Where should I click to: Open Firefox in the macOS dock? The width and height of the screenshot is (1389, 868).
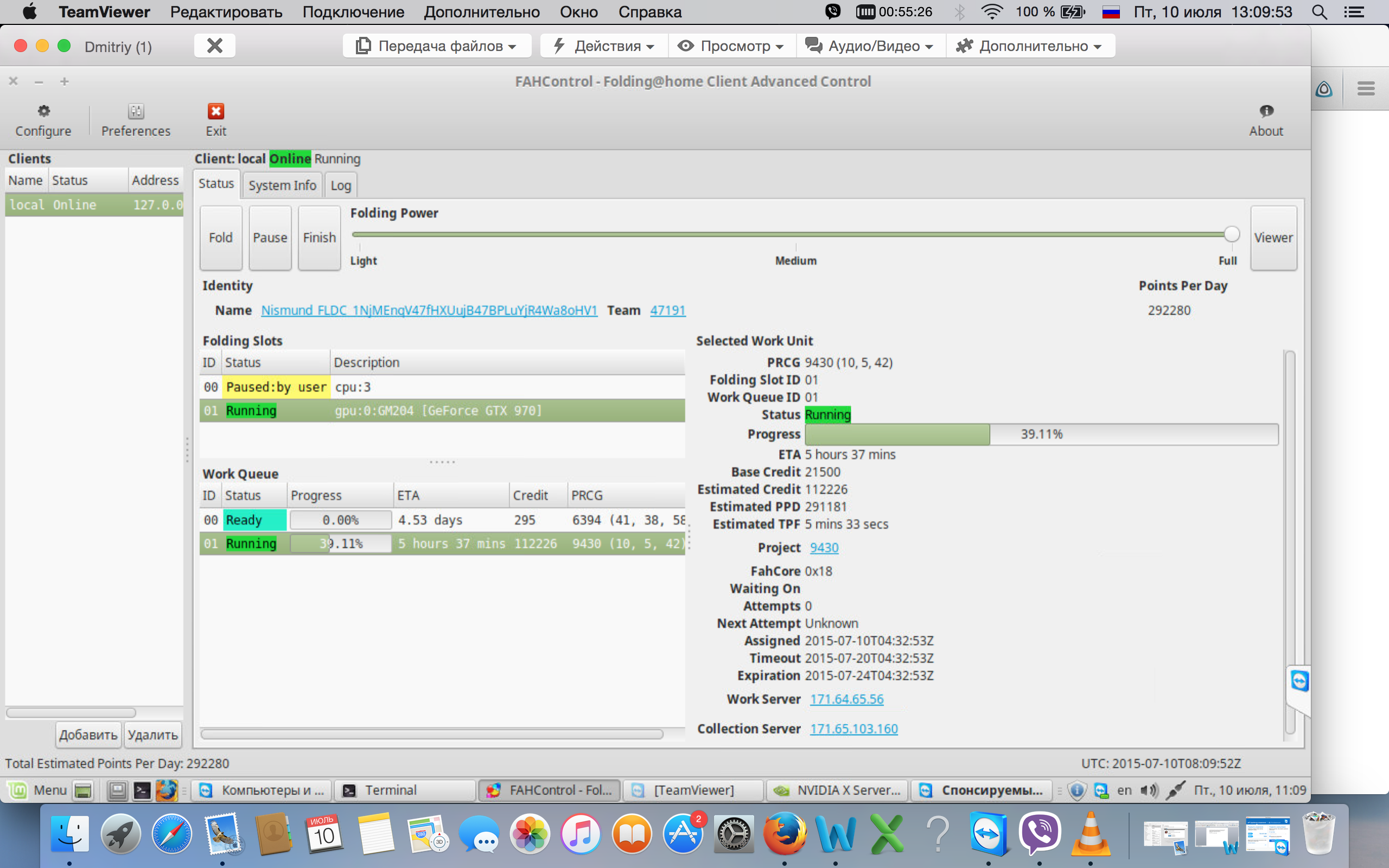pos(784,833)
